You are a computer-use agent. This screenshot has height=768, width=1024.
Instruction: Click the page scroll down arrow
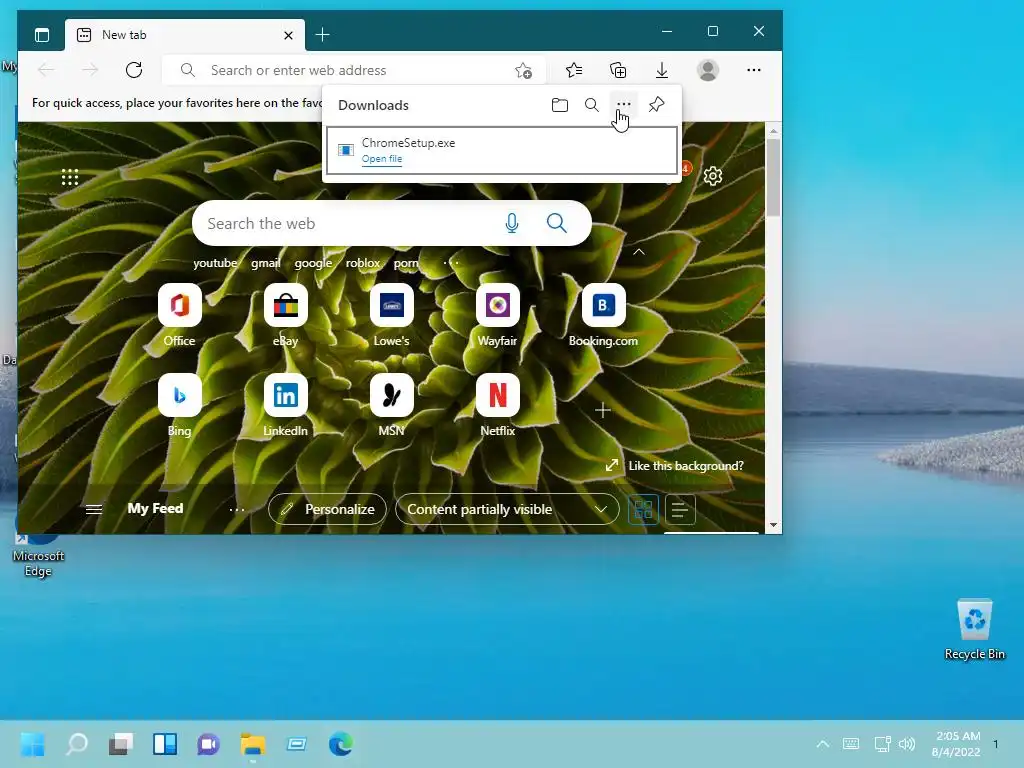(x=773, y=525)
